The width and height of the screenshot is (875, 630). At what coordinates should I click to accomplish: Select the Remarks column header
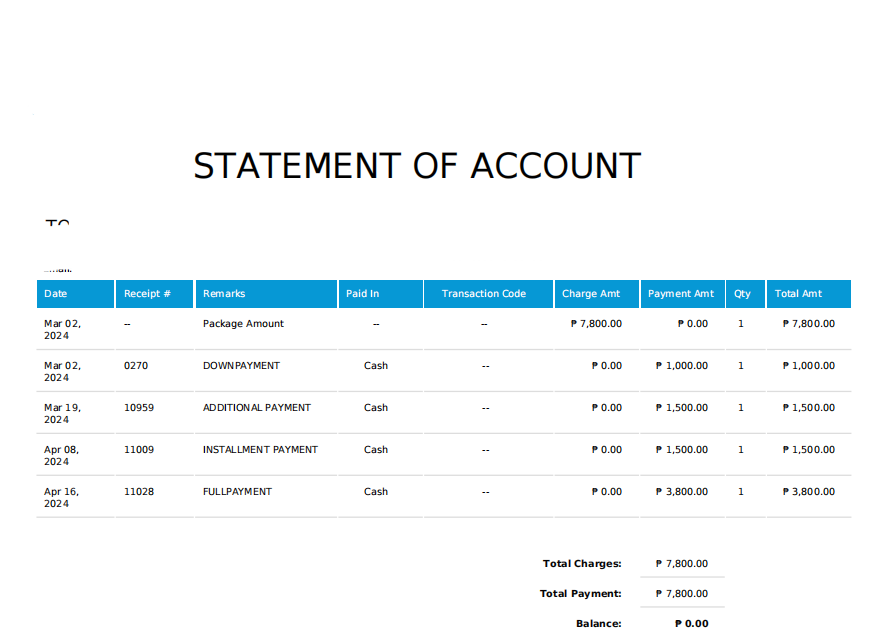pyautogui.click(x=266, y=294)
